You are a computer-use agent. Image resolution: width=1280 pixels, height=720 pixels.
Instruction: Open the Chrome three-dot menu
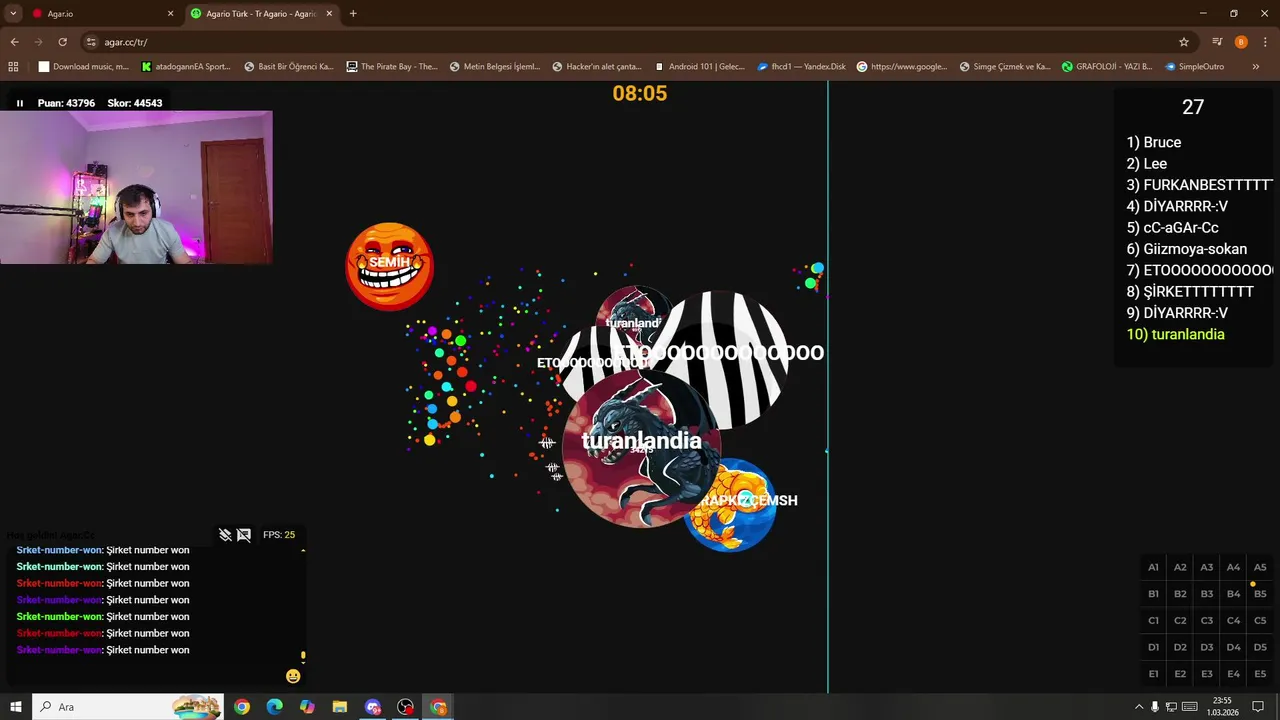[1264, 42]
